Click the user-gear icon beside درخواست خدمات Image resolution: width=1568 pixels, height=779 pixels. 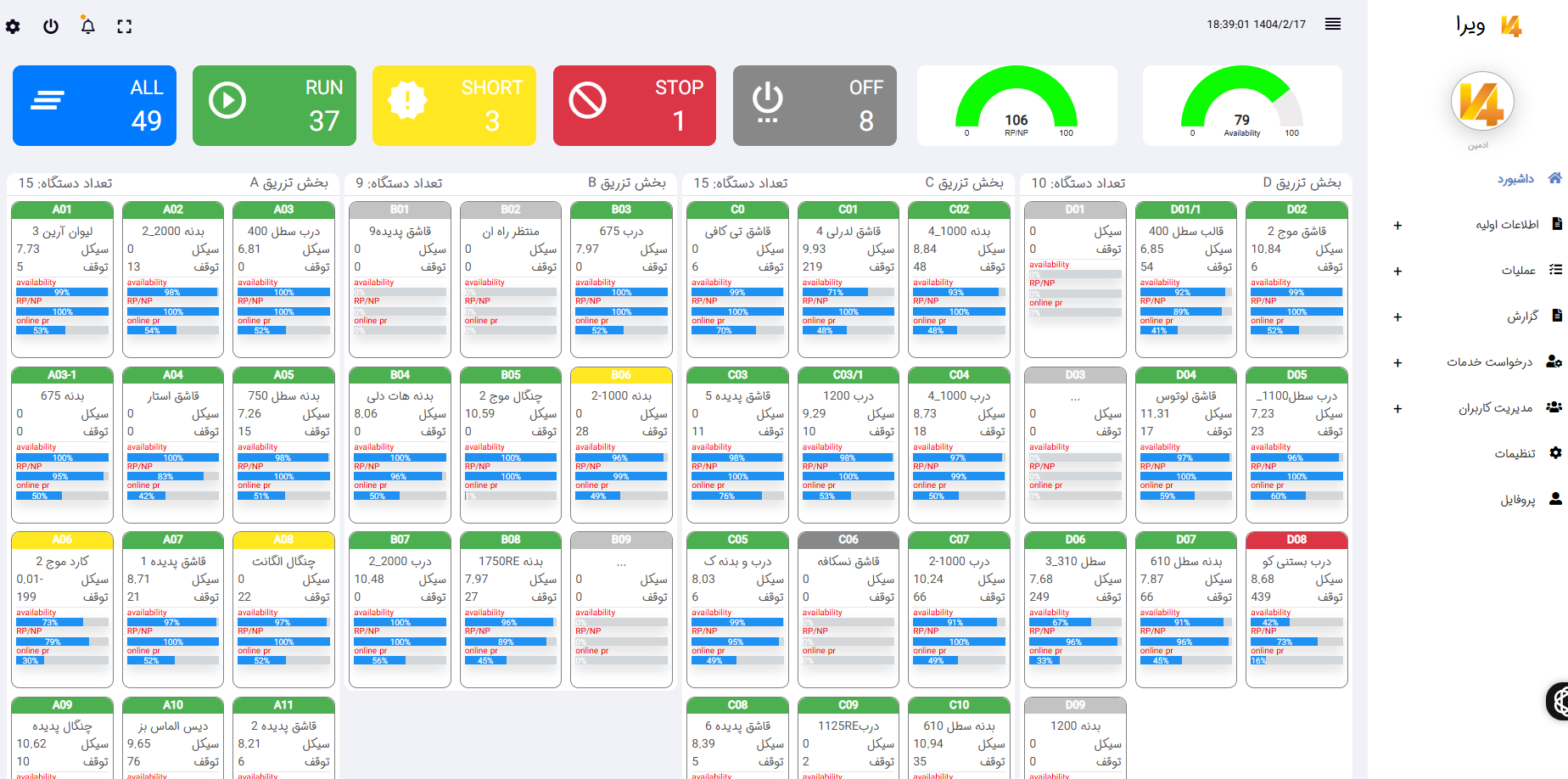coord(1554,361)
